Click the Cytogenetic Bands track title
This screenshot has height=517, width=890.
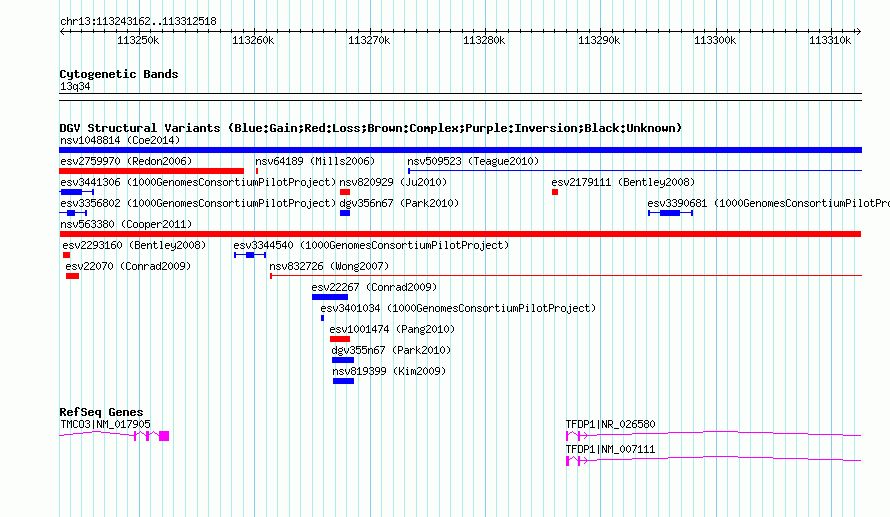coord(119,74)
